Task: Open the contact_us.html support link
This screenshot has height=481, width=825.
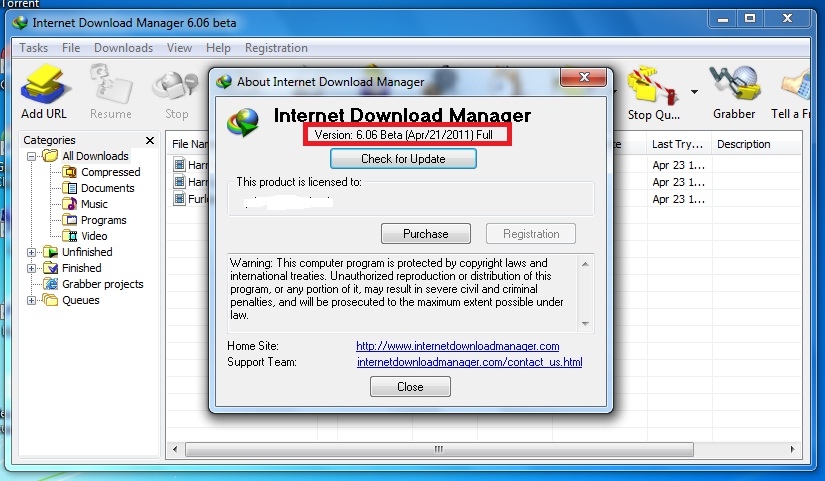Action: coord(470,362)
